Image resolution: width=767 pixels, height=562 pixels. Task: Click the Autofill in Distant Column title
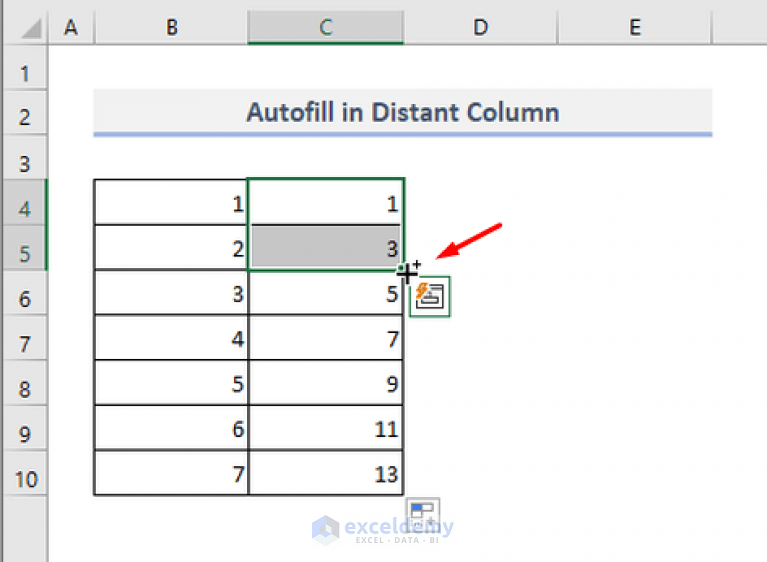pos(403,112)
